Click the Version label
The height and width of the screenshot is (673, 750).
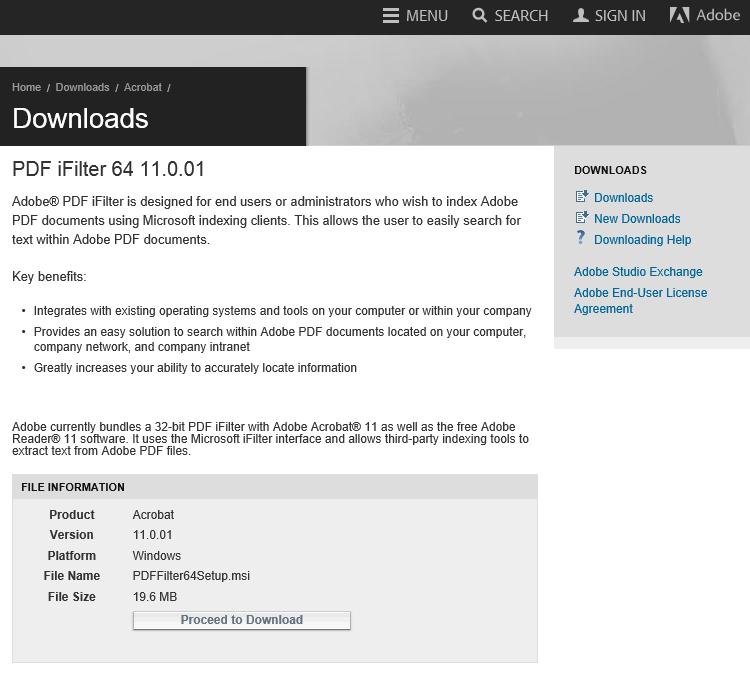coord(71,535)
